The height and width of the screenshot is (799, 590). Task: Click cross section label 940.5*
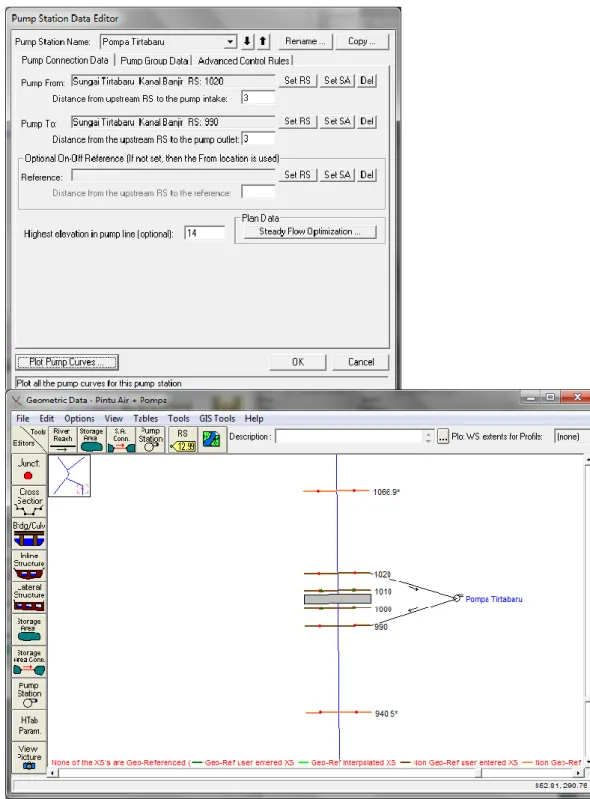click(x=386, y=714)
